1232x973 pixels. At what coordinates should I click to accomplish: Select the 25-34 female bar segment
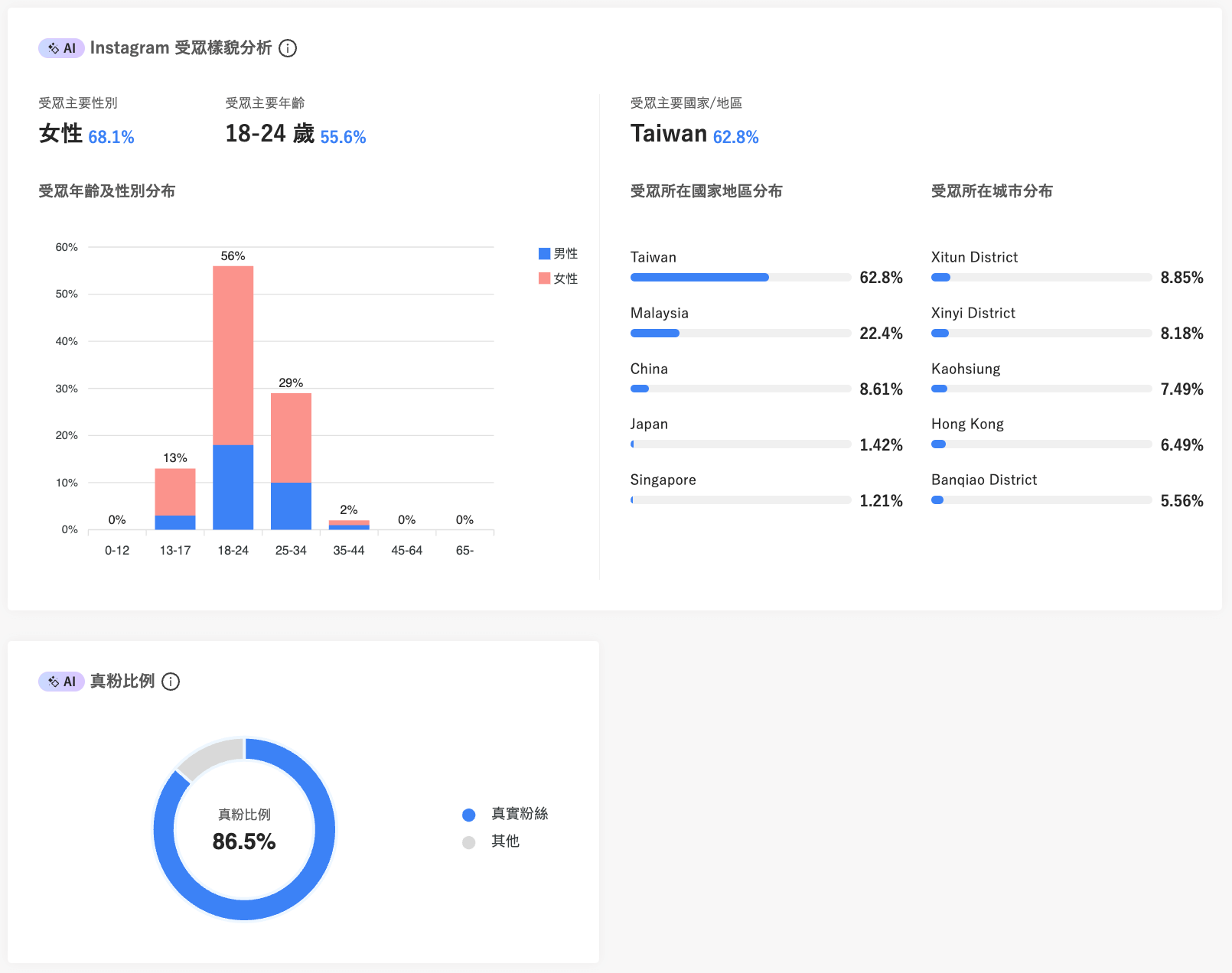(291, 438)
